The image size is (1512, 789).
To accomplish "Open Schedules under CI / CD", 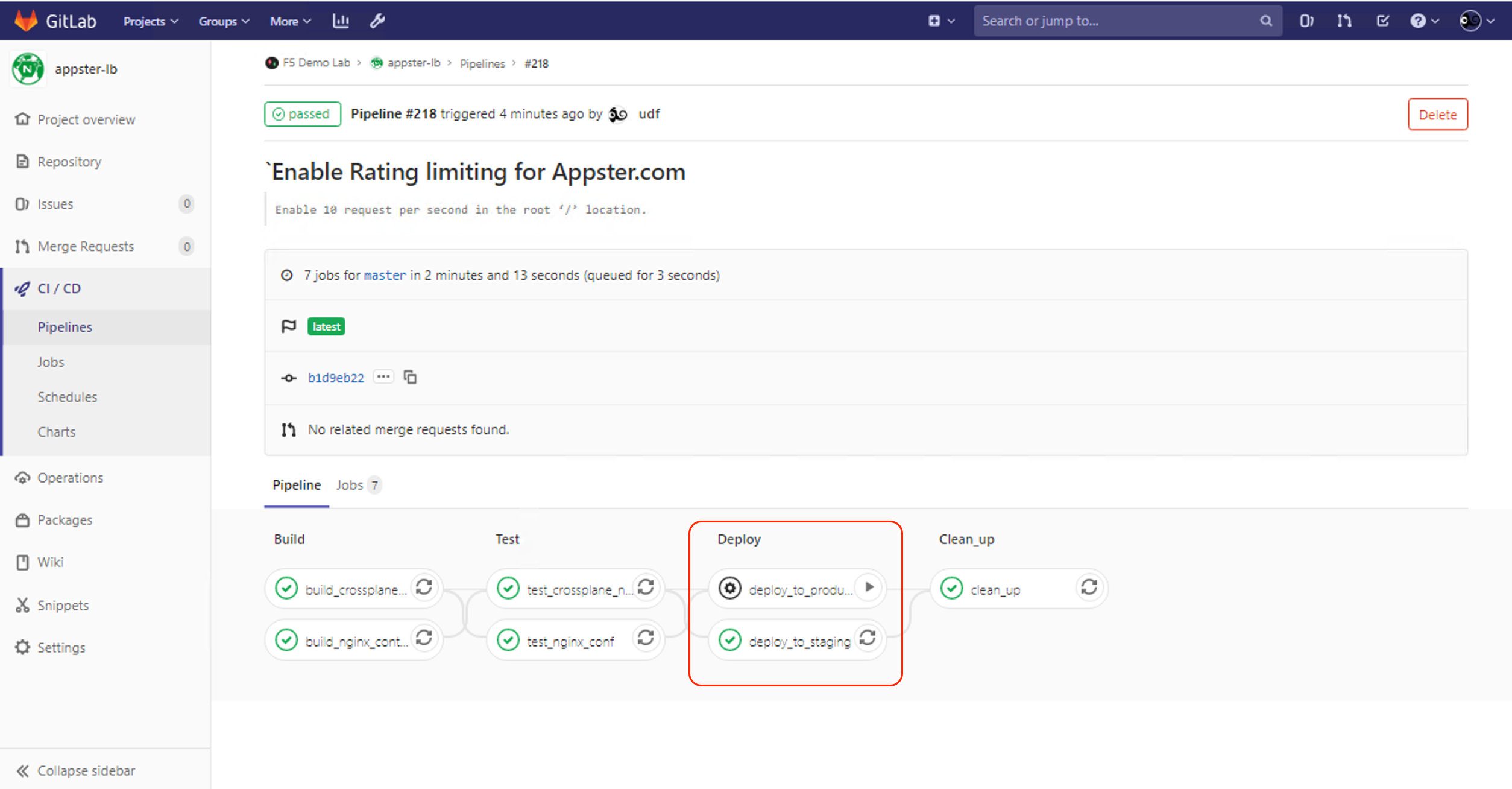I will (x=106, y=397).
